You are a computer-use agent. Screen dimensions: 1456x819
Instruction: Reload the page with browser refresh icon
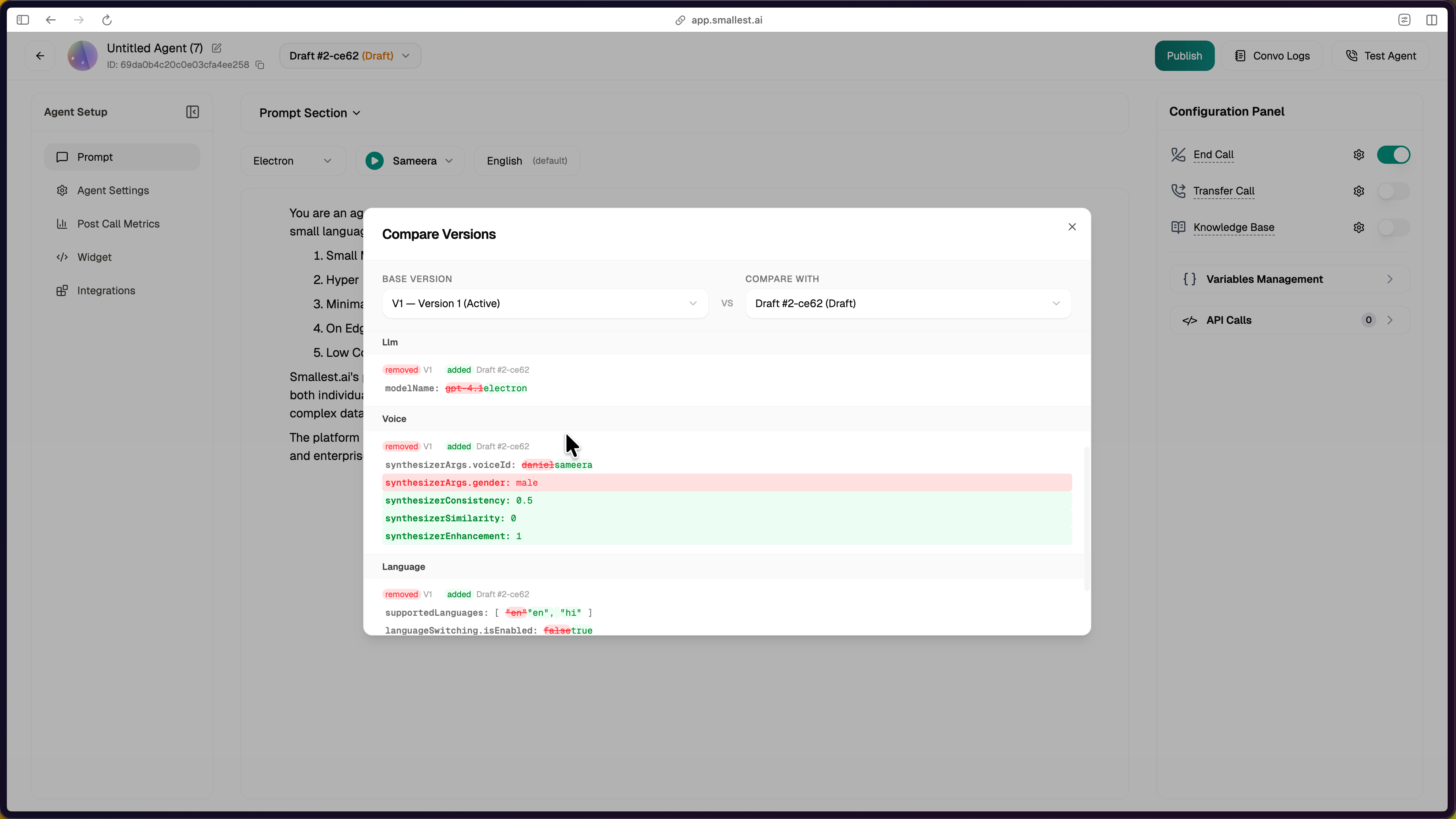107,20
